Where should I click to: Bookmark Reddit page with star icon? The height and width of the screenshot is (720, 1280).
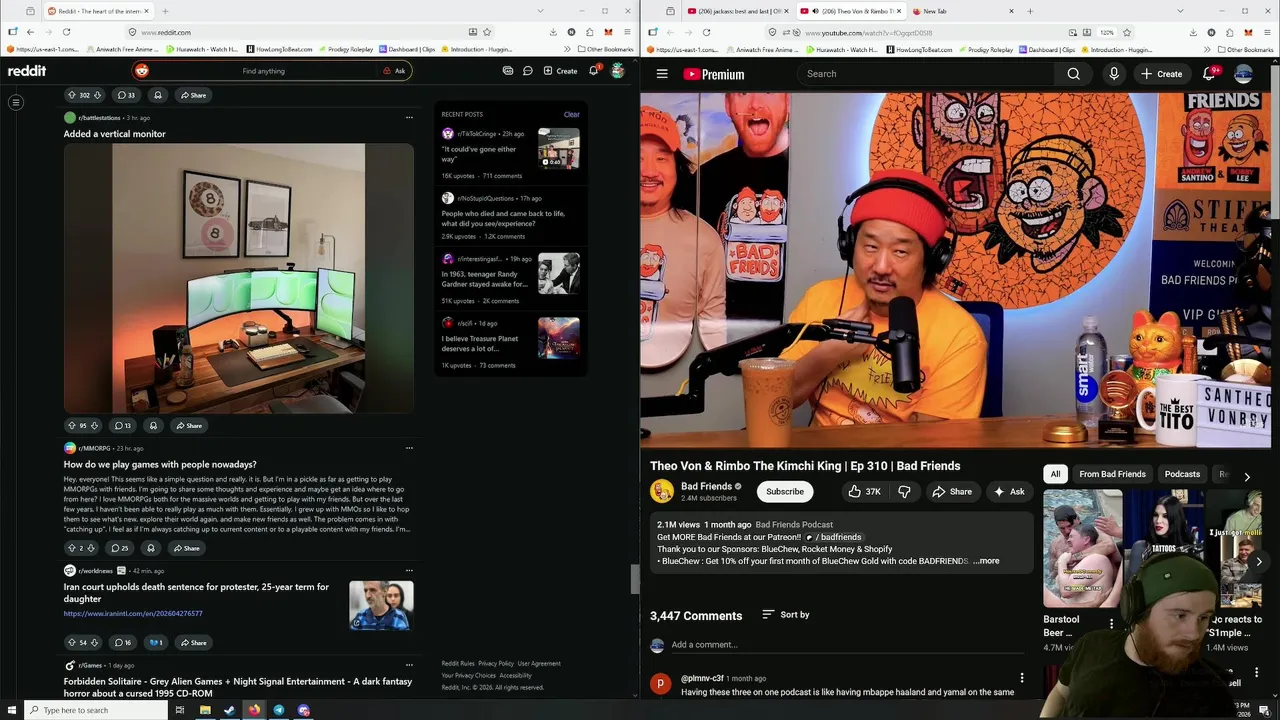click(487, 32)
